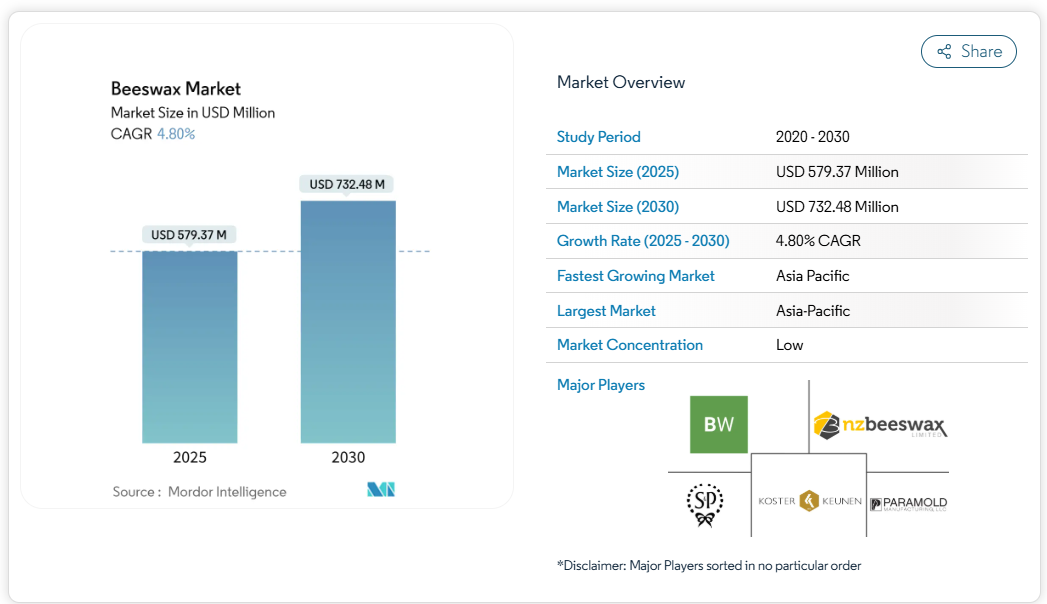Click Growth Rate (2025 - 2030) label
Viewport: 1047px width, 604px height.
[x=642, y=241]
